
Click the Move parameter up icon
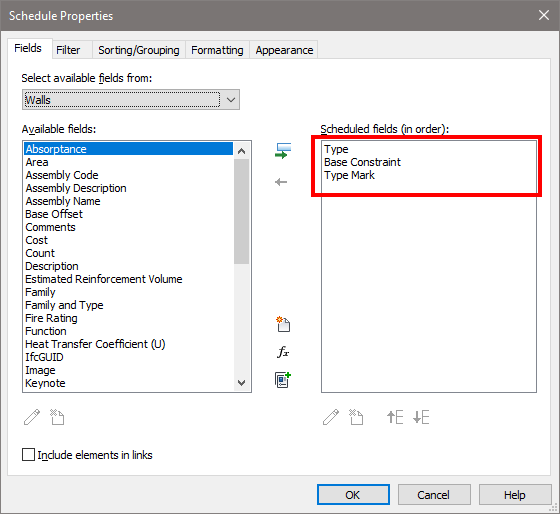coord(395,417)
